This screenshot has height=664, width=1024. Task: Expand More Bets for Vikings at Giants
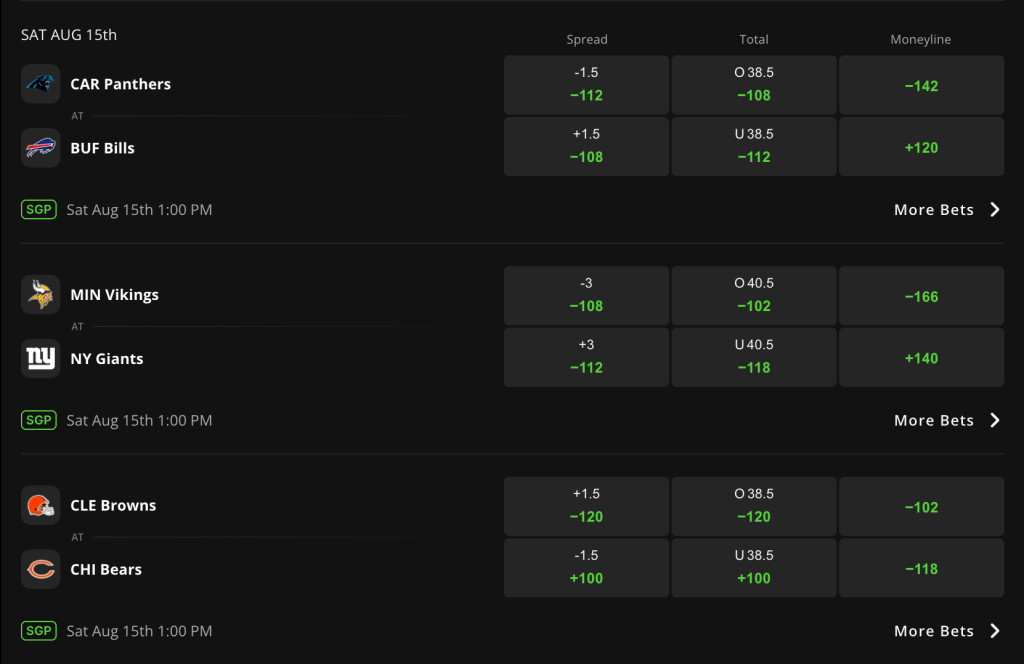point(947,420)
